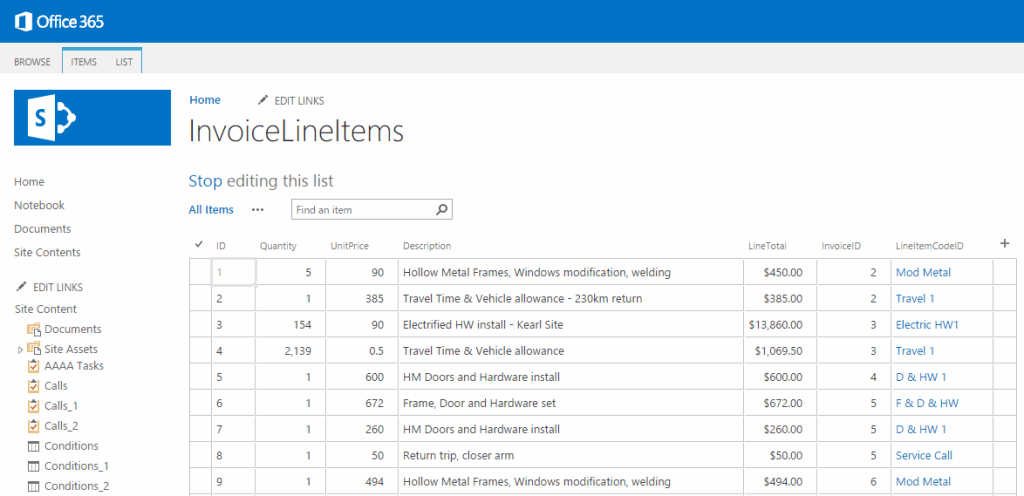
Task: Click the Office 365 logo
Action: (59, 22)
